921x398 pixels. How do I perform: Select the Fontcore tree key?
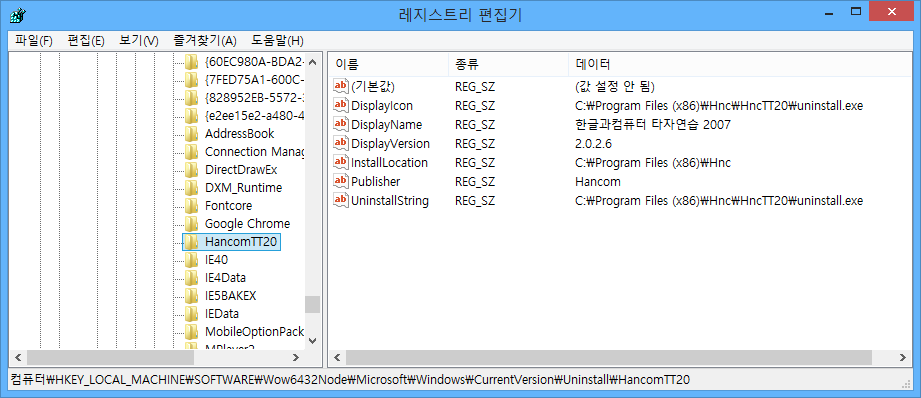(x=228, y=206)
